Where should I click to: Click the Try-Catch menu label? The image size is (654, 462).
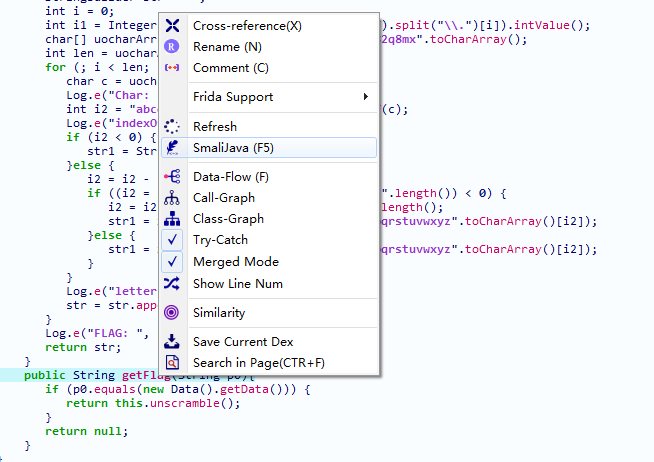[x=220, y=240]
